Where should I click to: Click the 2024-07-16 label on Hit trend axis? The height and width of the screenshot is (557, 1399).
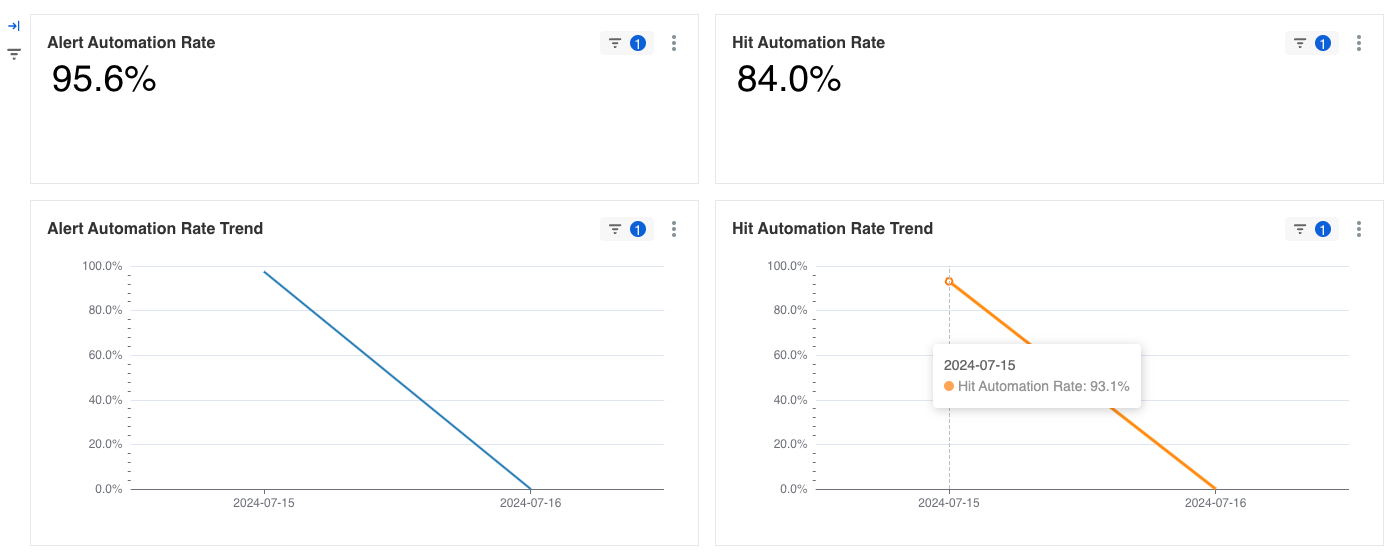1216,503
